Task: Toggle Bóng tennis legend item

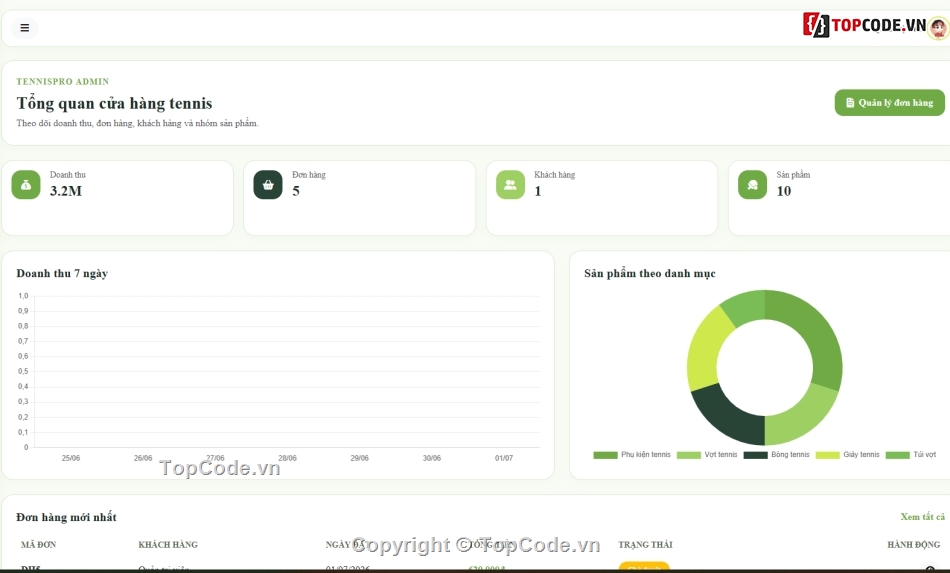Action: click(x=777, y=455)
